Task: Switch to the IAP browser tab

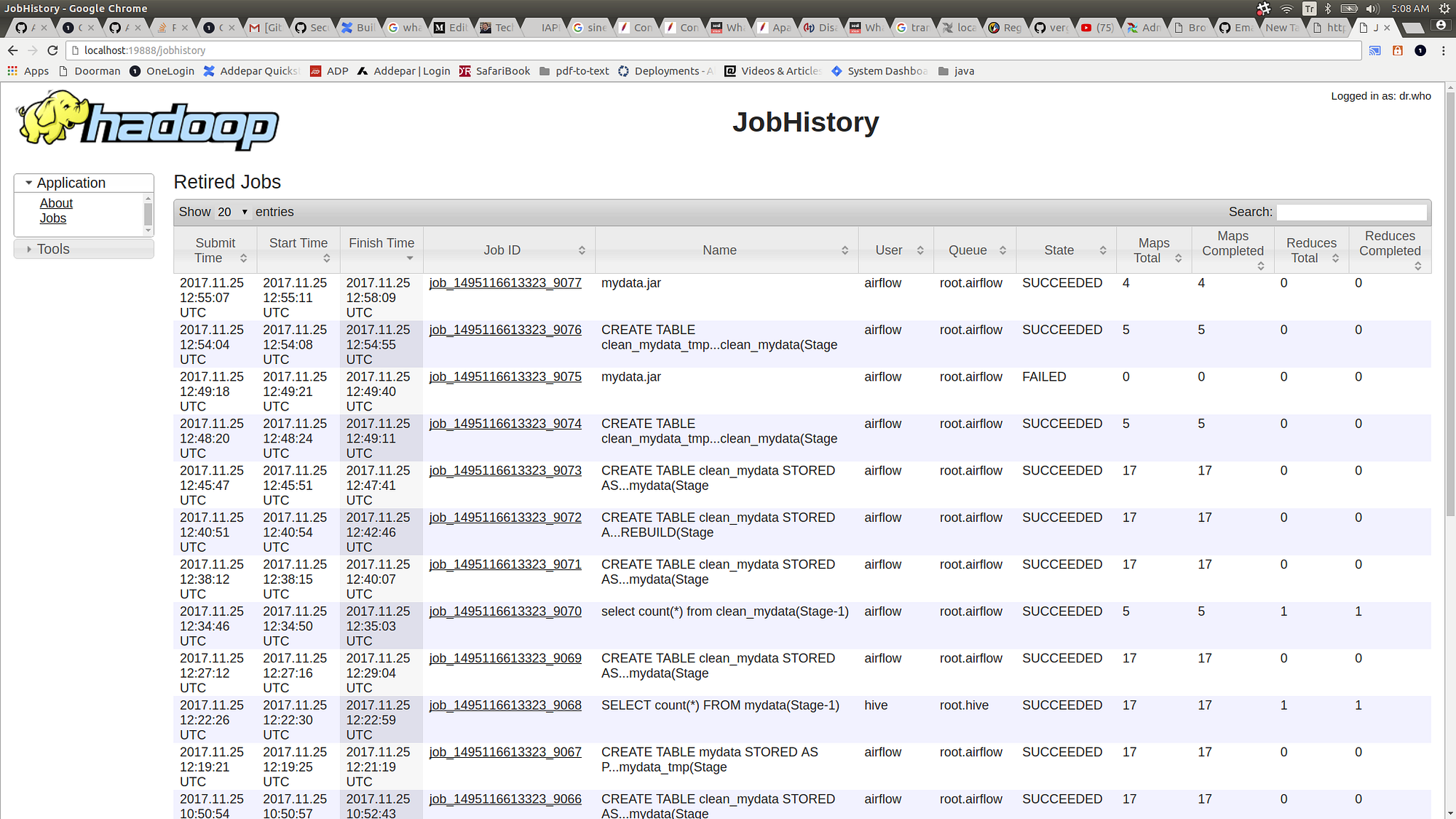Action: (x=550, y=27)
